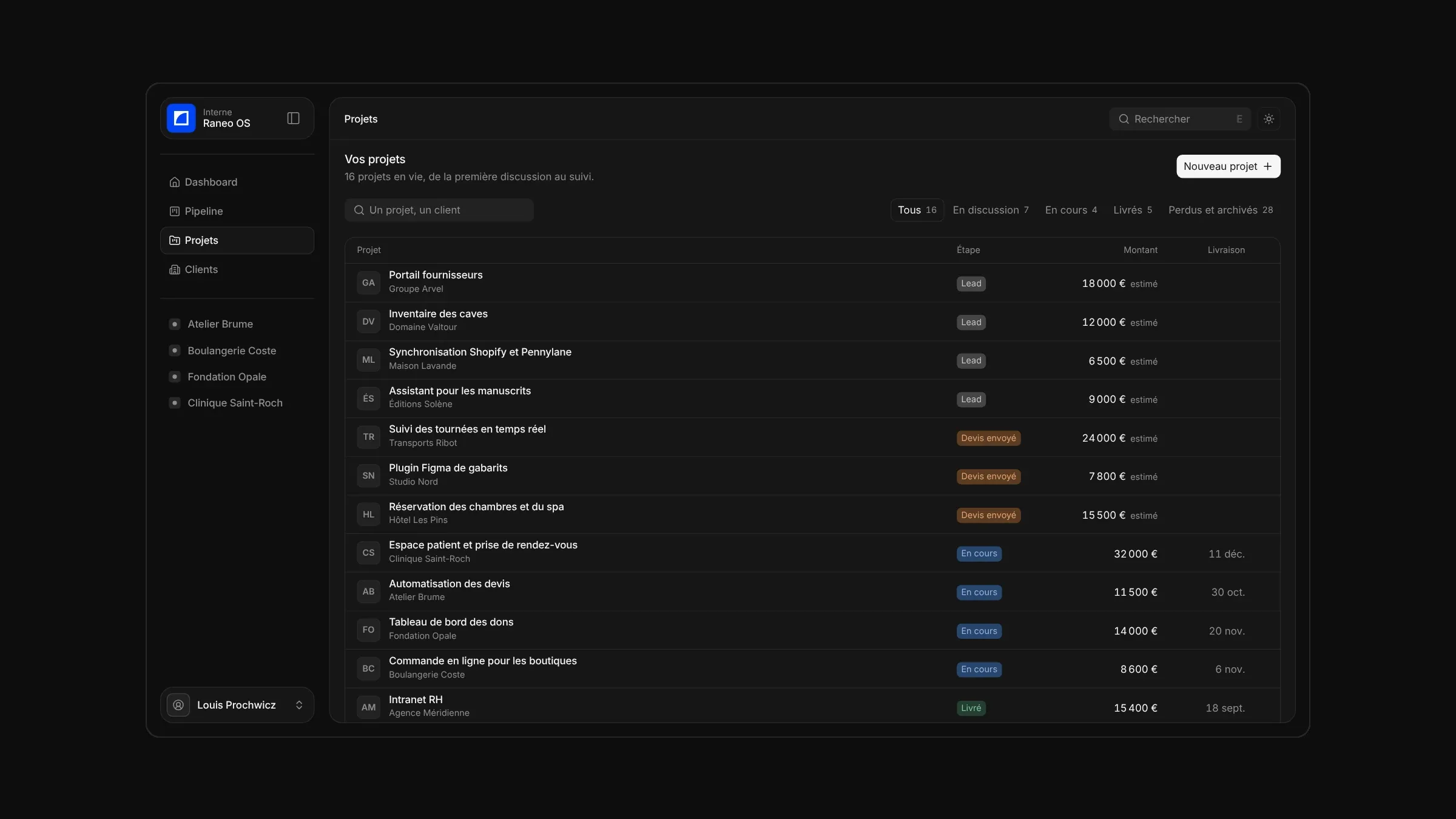Image resolution: width=1456 pixels, height=819 pixels.
Task: Select the En cours filter tab
Action: [1071, 210]
